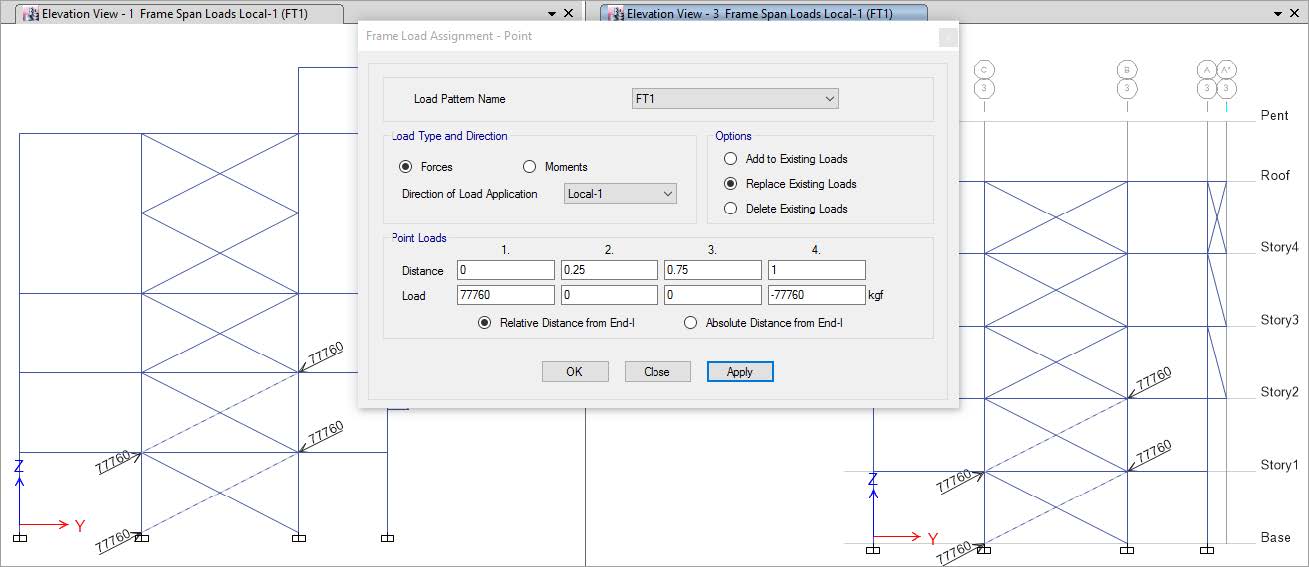The height and width of the screenshot is (567, 1309).
Task: Click the Base level label
Action: coord(1275,538)
